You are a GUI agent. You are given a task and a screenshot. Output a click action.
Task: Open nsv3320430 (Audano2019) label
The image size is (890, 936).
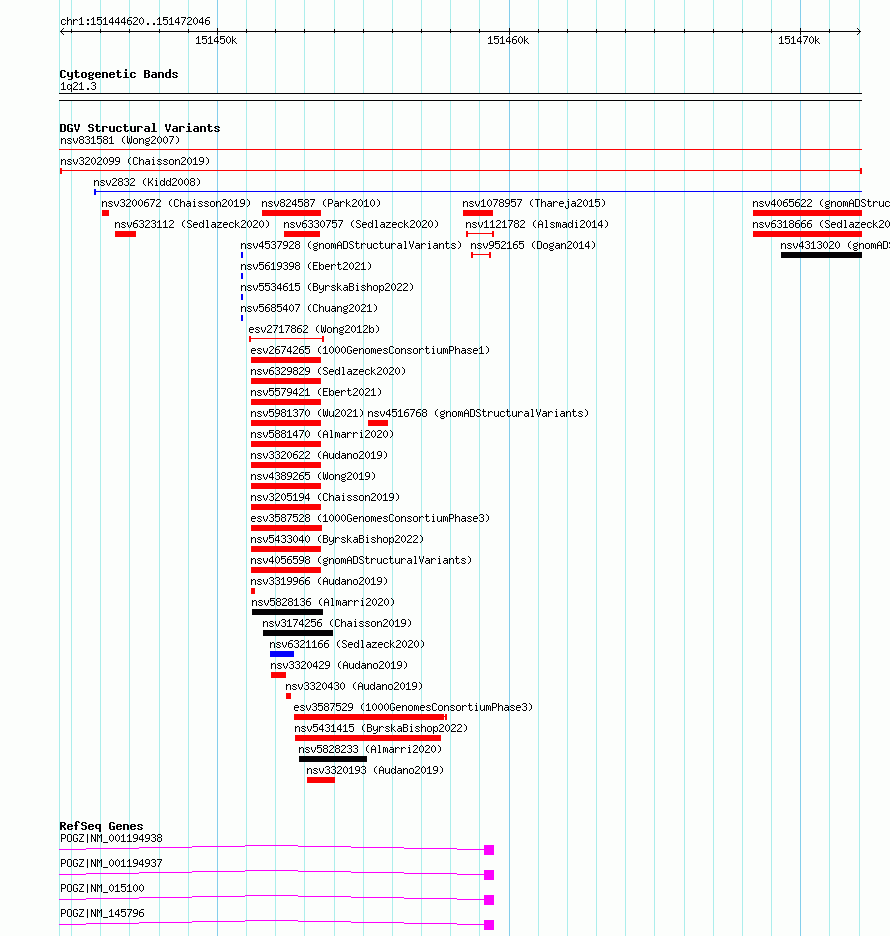click(x=354, y=686)
